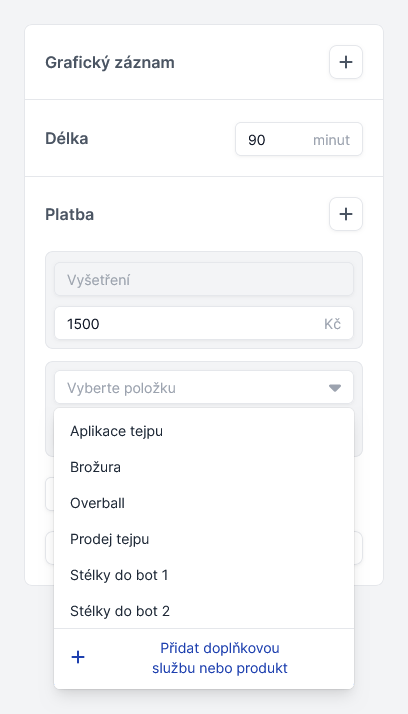The width and height of the screenshot is (408, 714).
Task: Click the caret arrow in Vyberte položku
Action: [335, 388]
